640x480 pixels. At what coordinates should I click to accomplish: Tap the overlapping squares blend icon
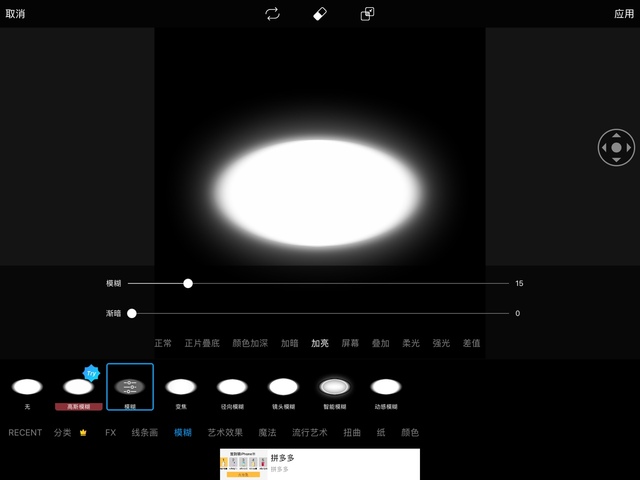[367, 14]
